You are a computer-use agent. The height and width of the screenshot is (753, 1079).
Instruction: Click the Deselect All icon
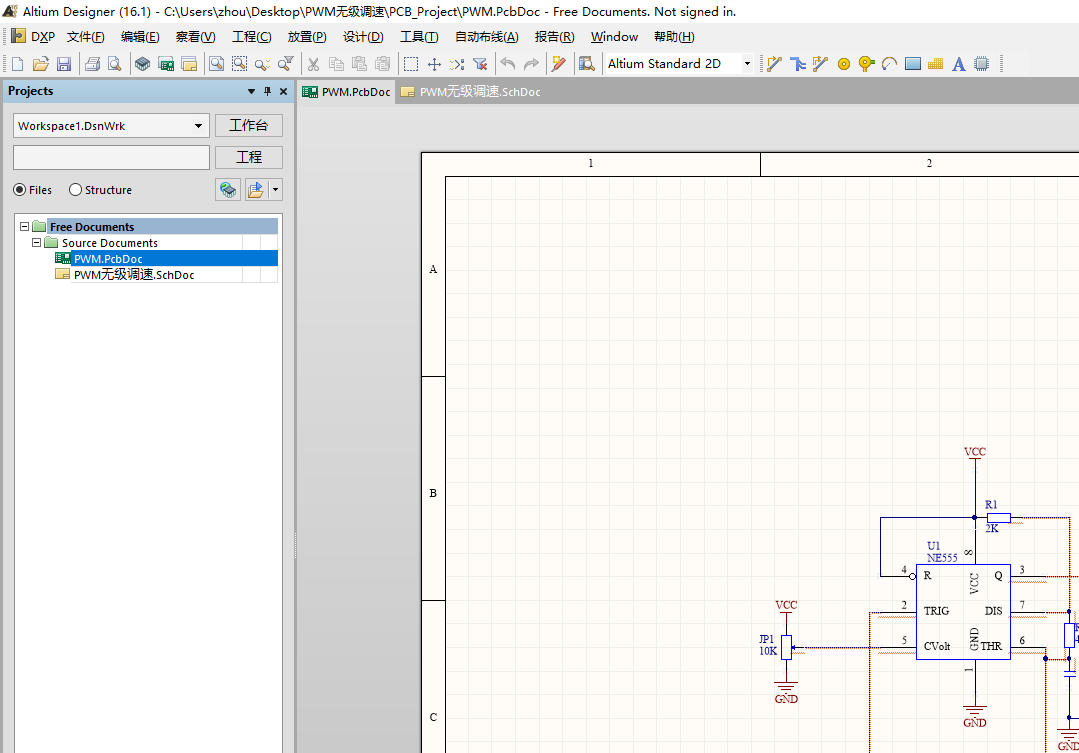pos(457,64)
